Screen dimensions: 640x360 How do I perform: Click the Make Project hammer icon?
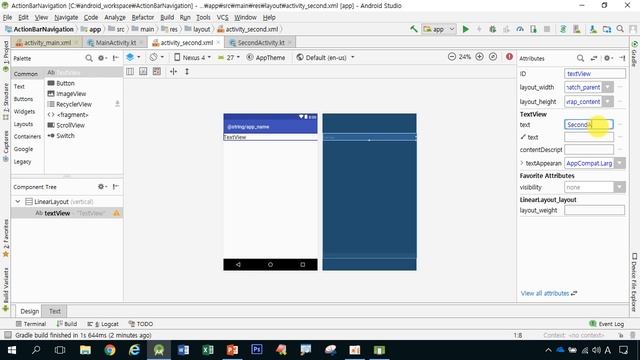[x=414, y=29]
